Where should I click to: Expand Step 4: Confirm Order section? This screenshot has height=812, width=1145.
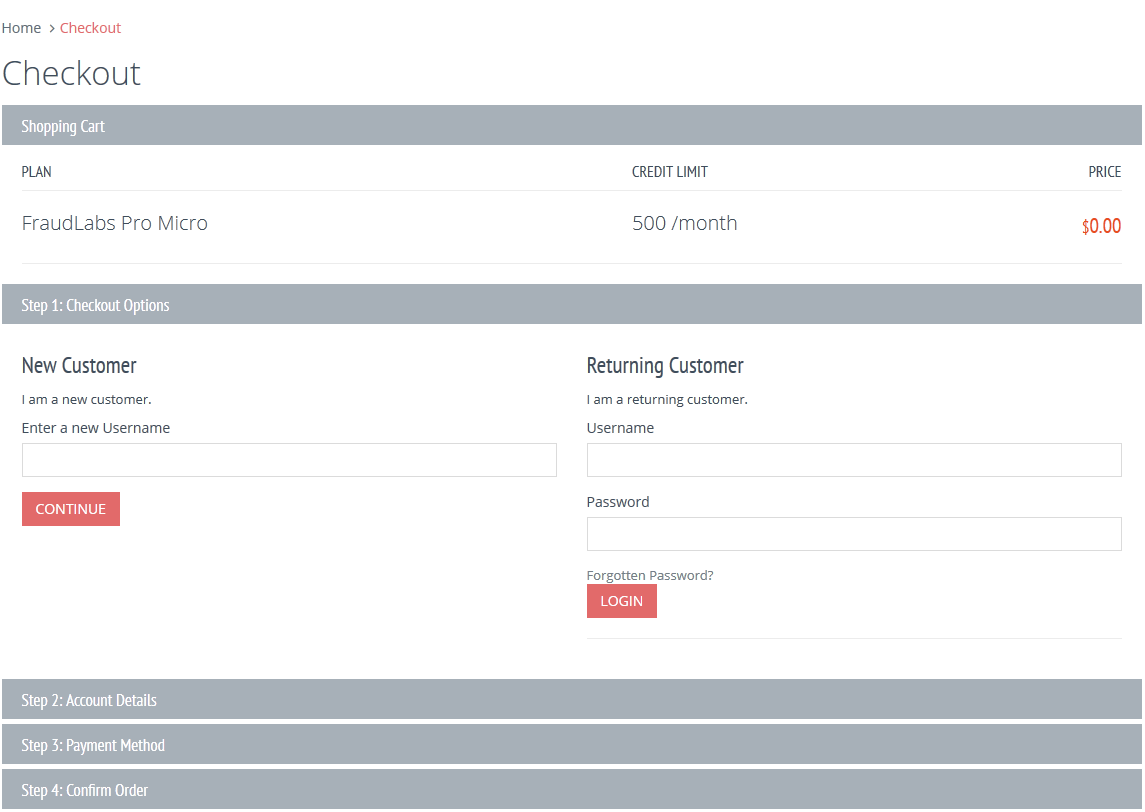[572, 789]
